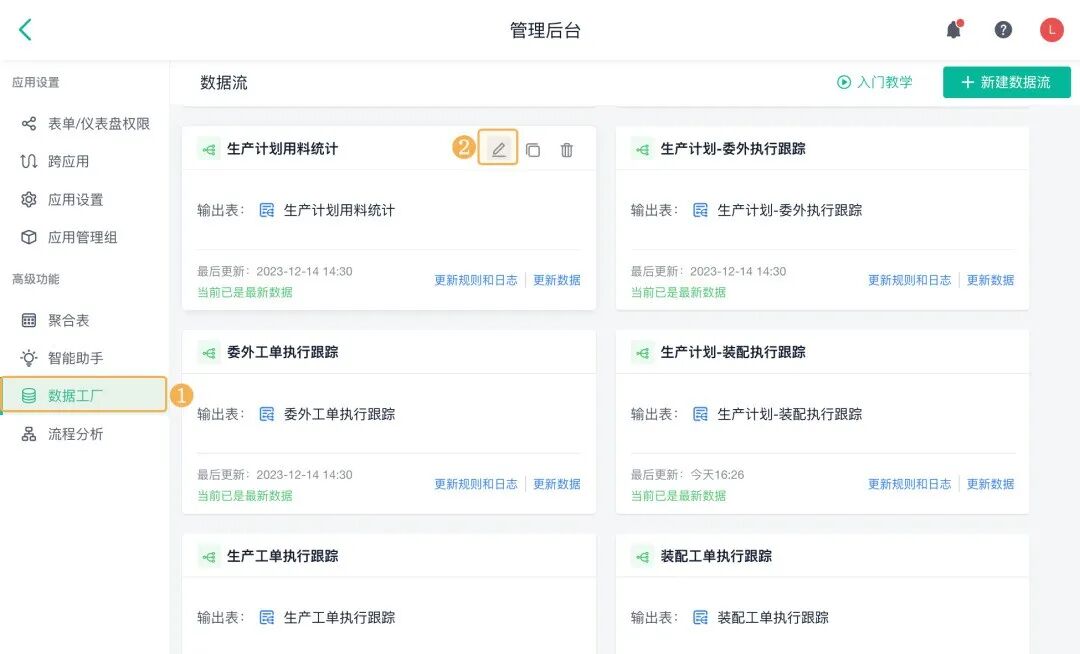Click 更新数据 for 生产计划-装配执行跟踪
This screenshot has height=654, width=1080.
[x=990, y=484]
